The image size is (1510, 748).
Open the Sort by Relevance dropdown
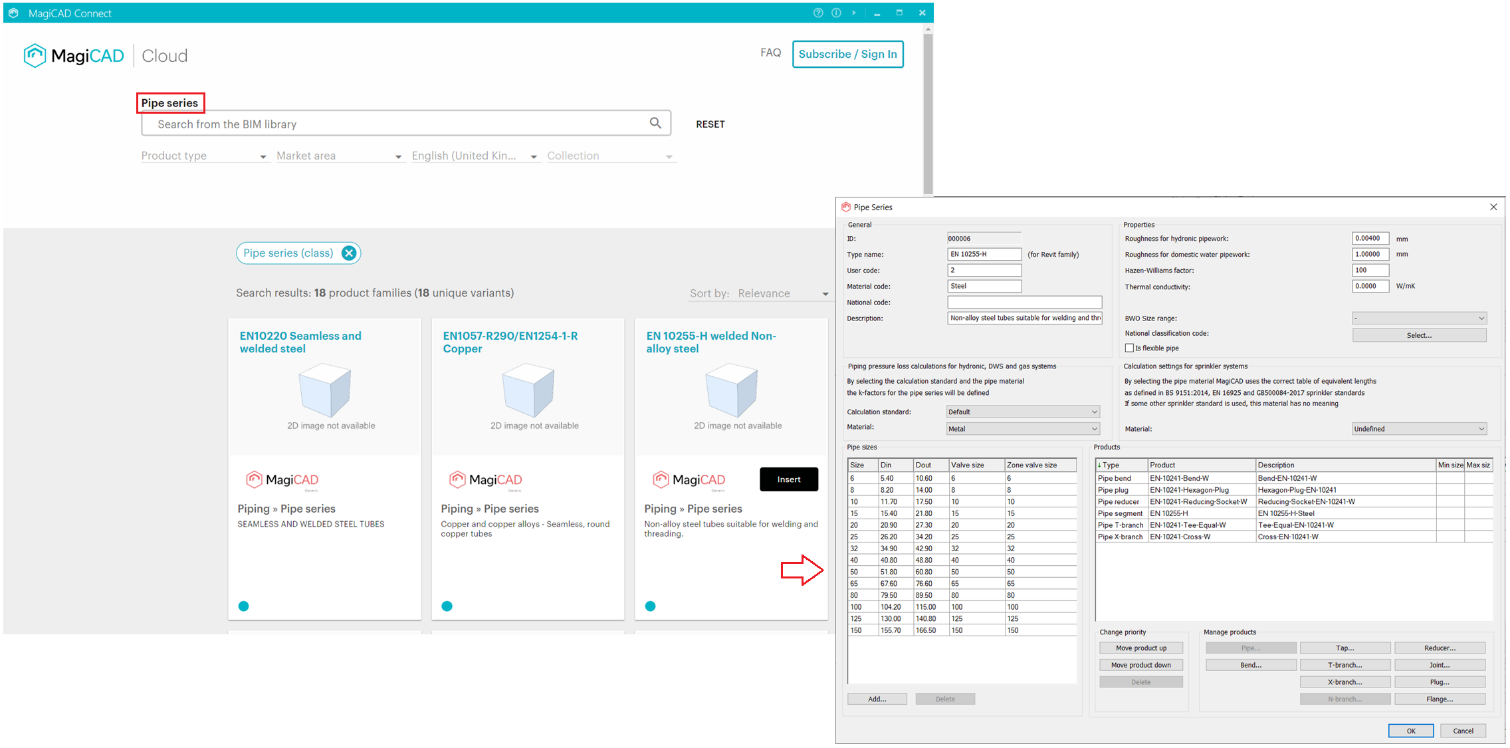(760, 294)
